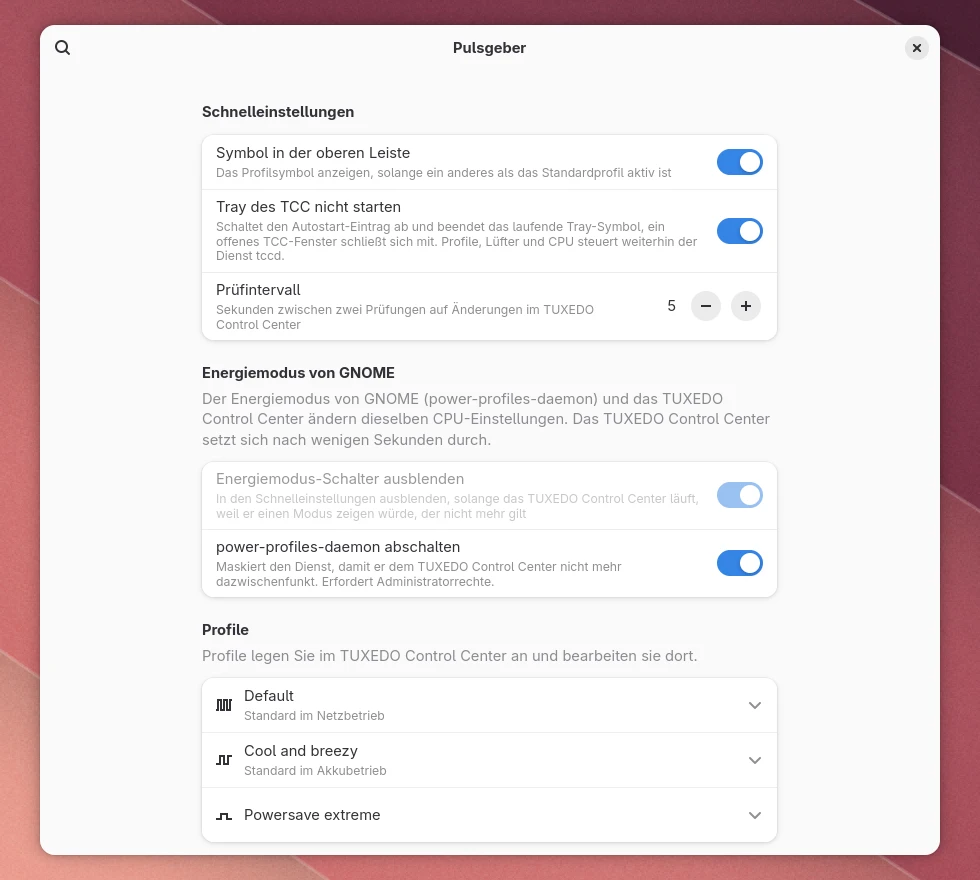This screenshot has width=980, height=880.
Task: Select 'Cool and breezy' profile name
Action: pos(301,751)
